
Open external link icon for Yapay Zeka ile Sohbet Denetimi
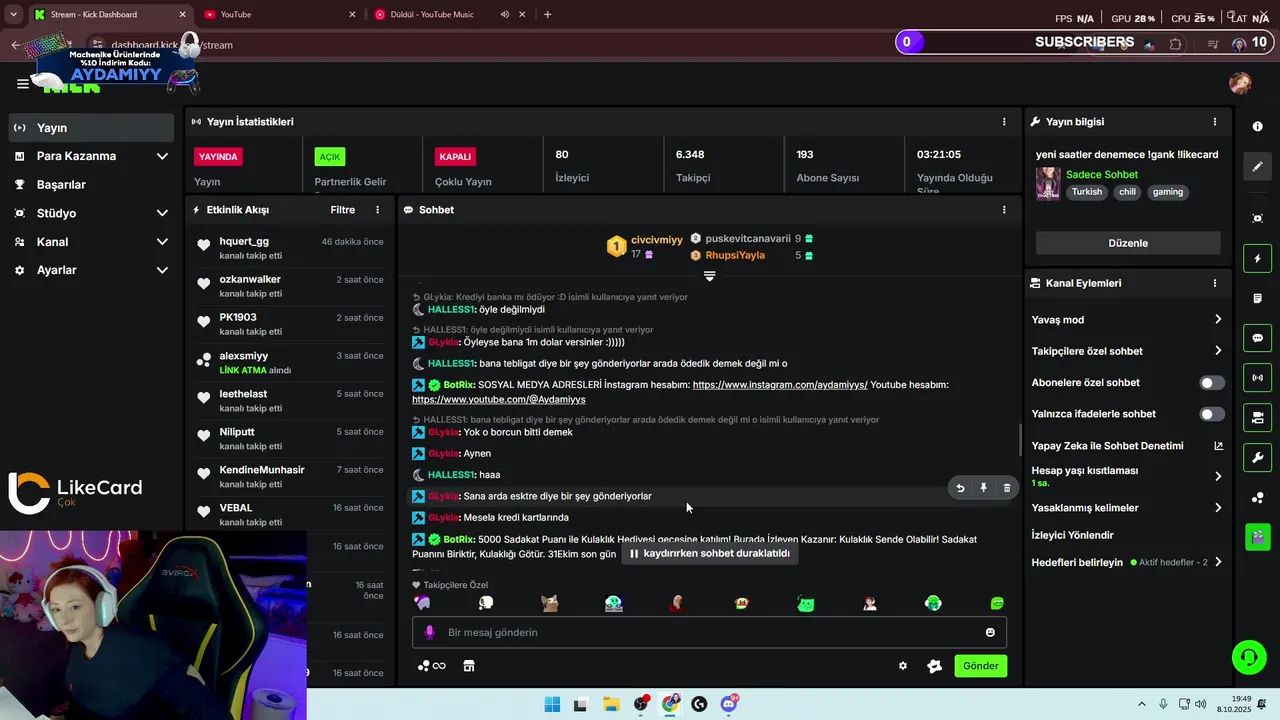coord(1218,446)
